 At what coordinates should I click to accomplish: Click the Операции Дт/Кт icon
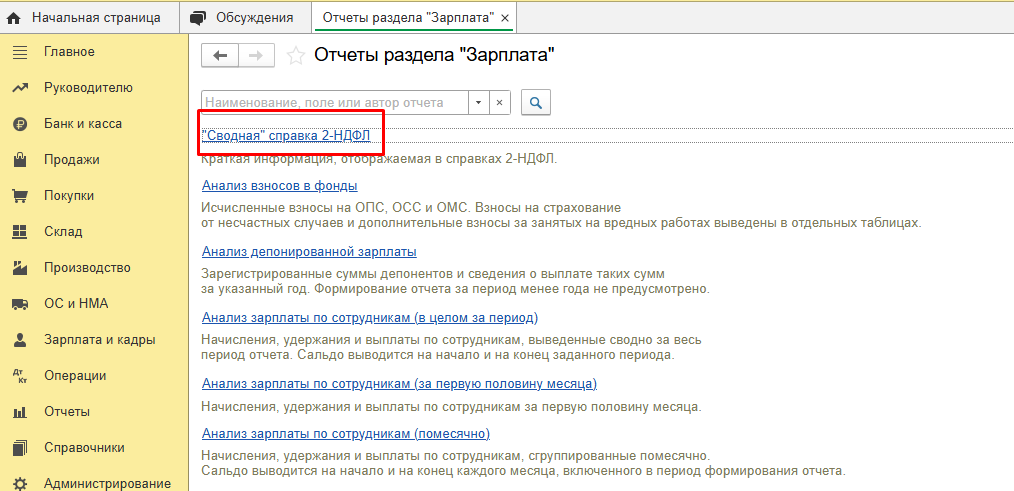tap(20, 376)
